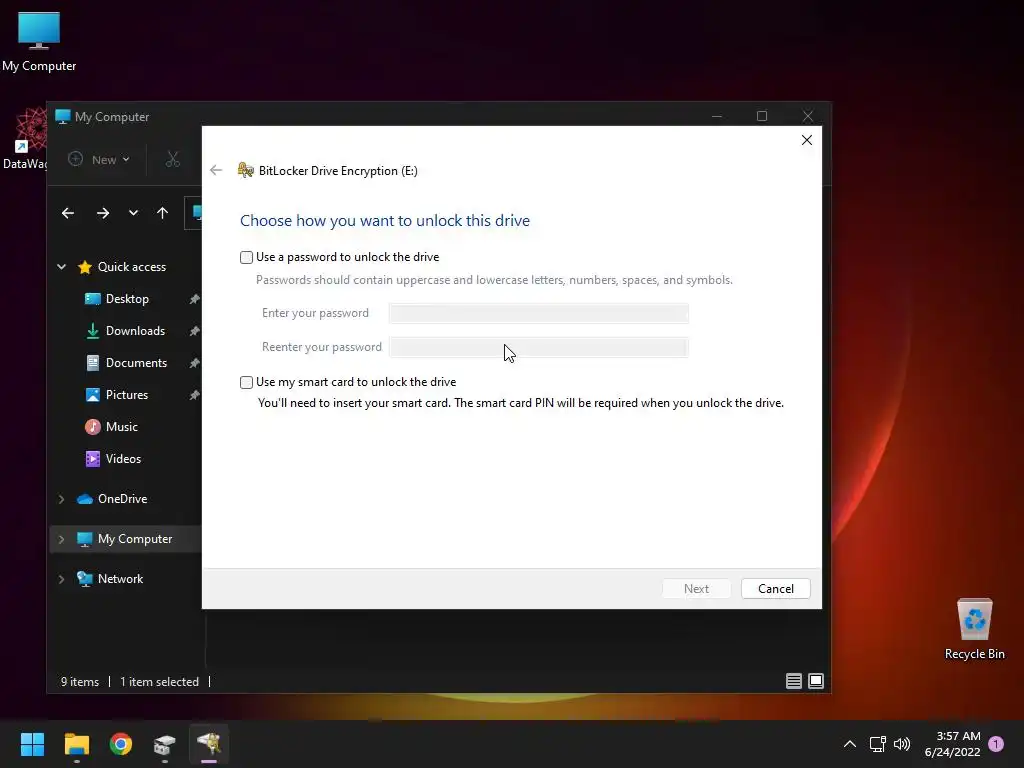Viewport: 1024px width, 768px height.
Task: Click the installer box icon on taskbar
Action: click(x=165, y=744)
